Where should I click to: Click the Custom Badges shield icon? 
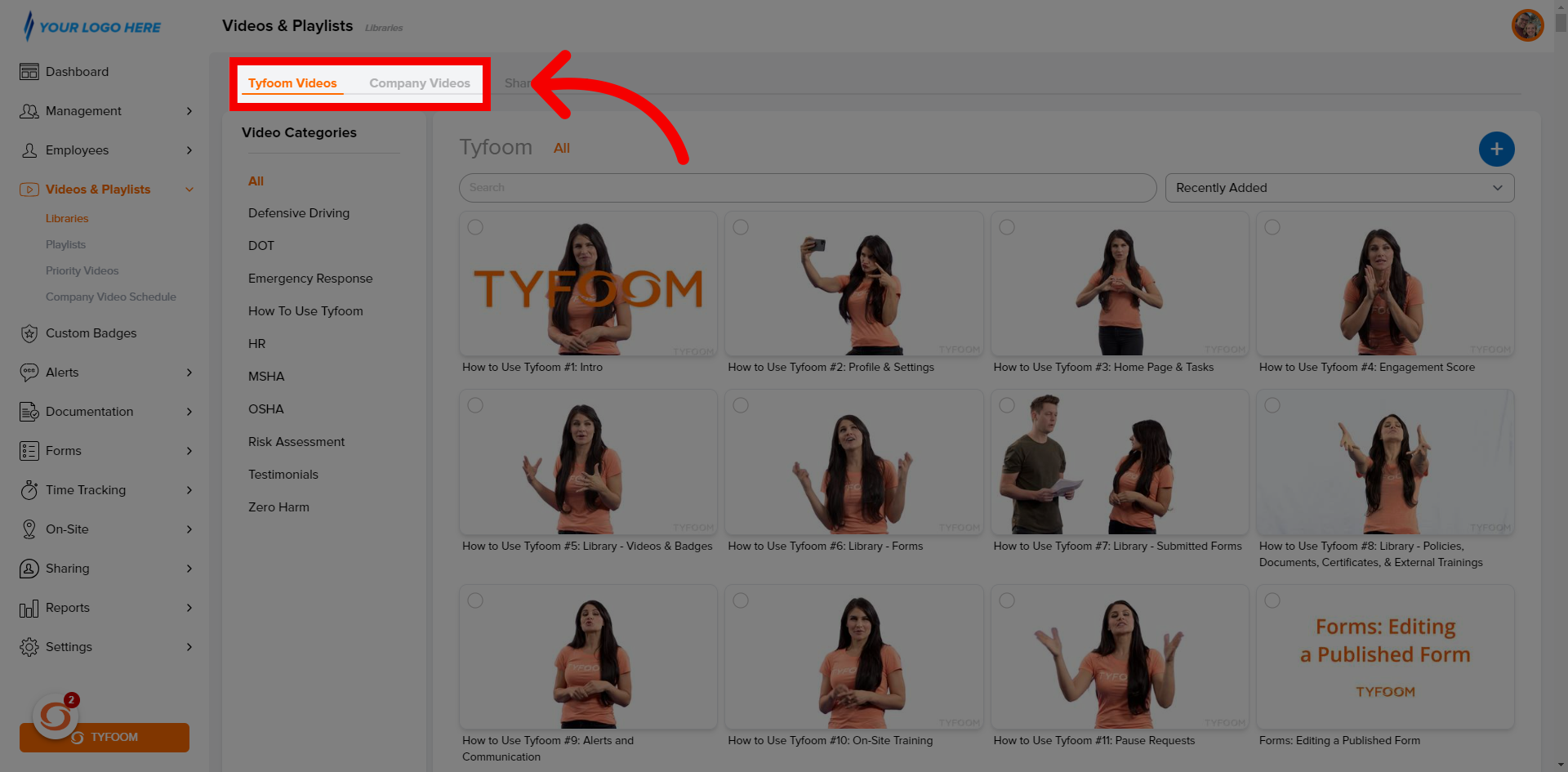point(29,333)
